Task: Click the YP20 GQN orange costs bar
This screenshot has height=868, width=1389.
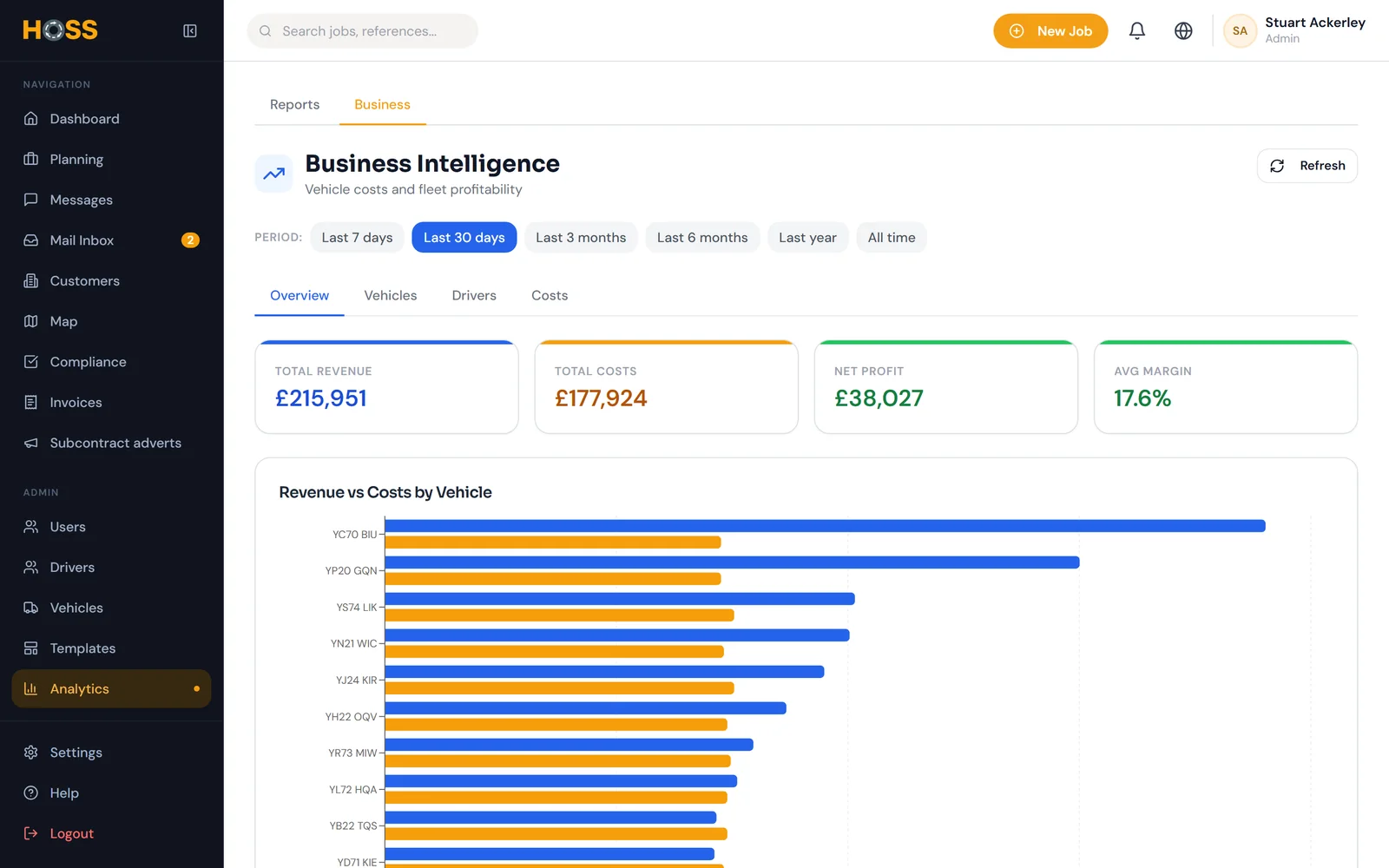Action: 553,579
